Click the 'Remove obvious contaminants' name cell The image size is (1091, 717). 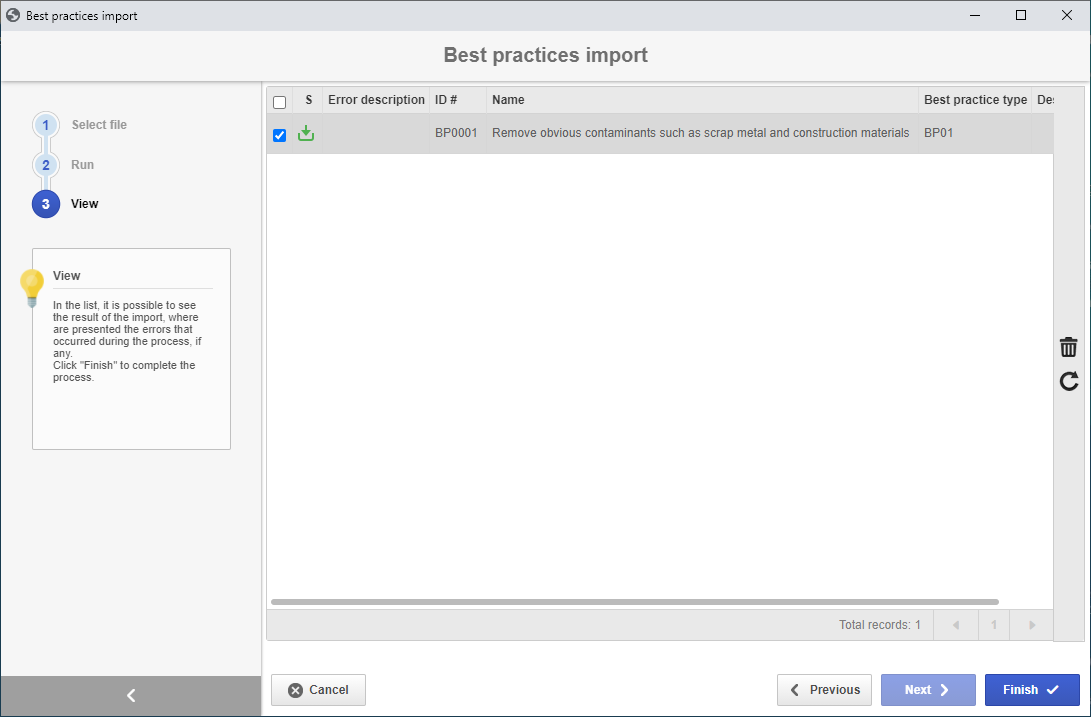click(x=701, y=133)
